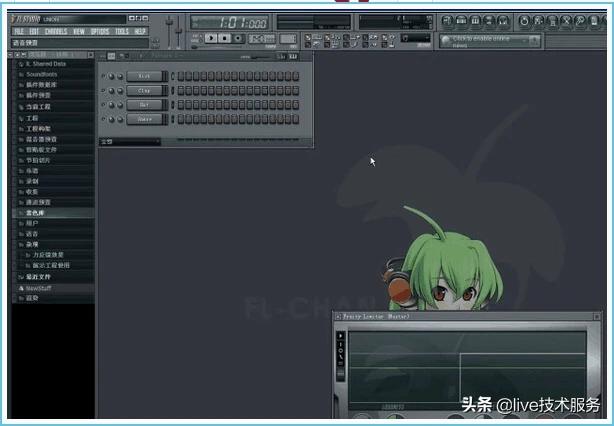Image resolution: width=614 pixels, height=426 pixels.
Task: Click the online news panel
Action: 488,40
